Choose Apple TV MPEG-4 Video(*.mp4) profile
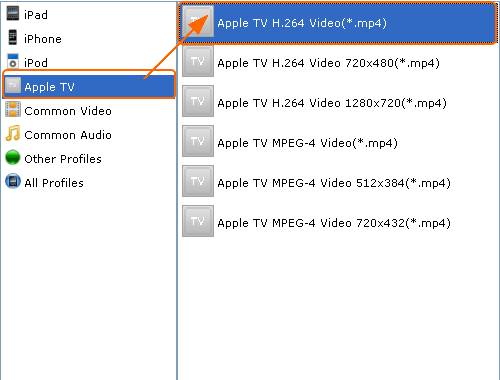 click(337, 142)
